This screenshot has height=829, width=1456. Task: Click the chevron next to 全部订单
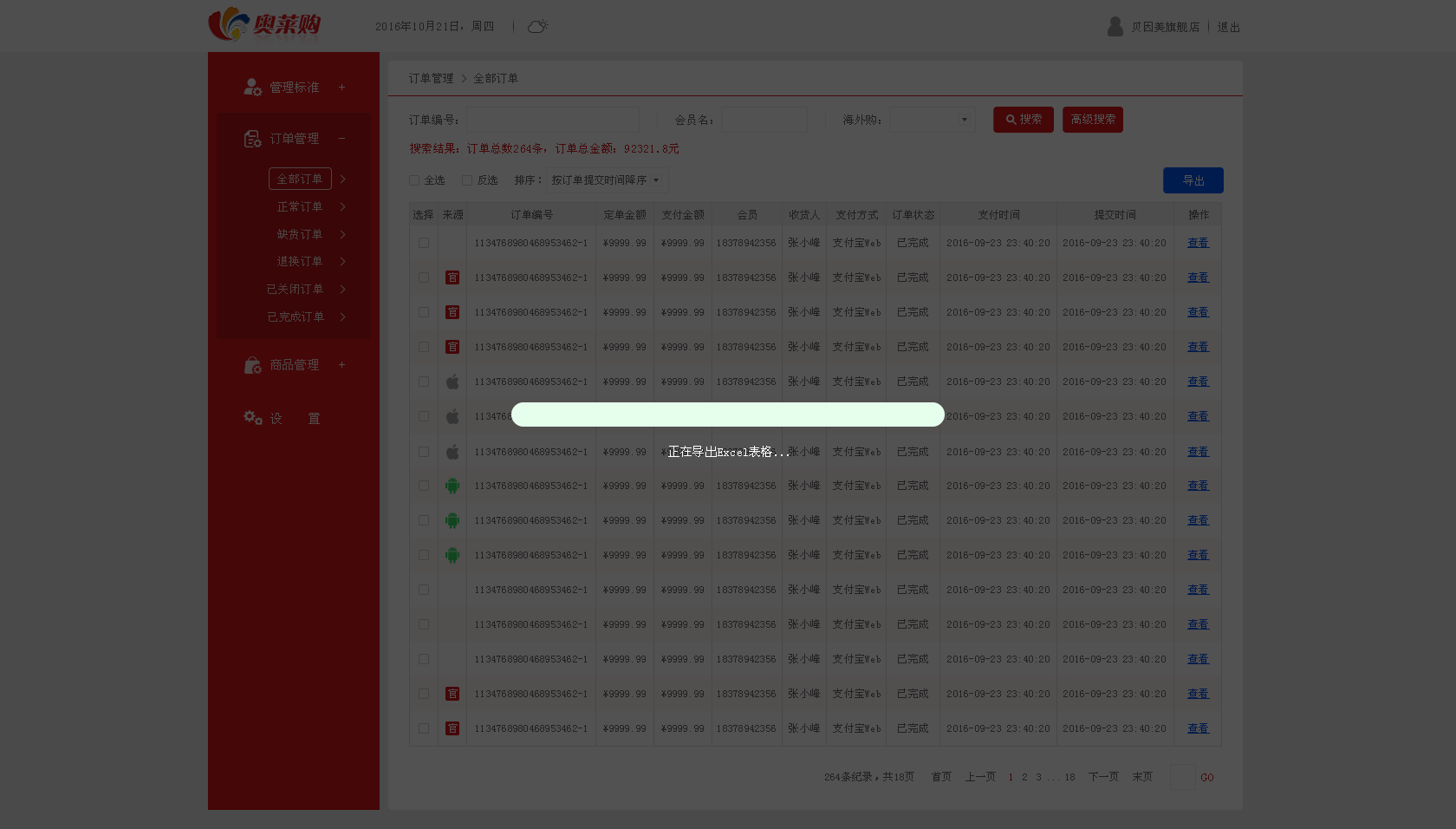pyautogui.click(x=343, y=179)
